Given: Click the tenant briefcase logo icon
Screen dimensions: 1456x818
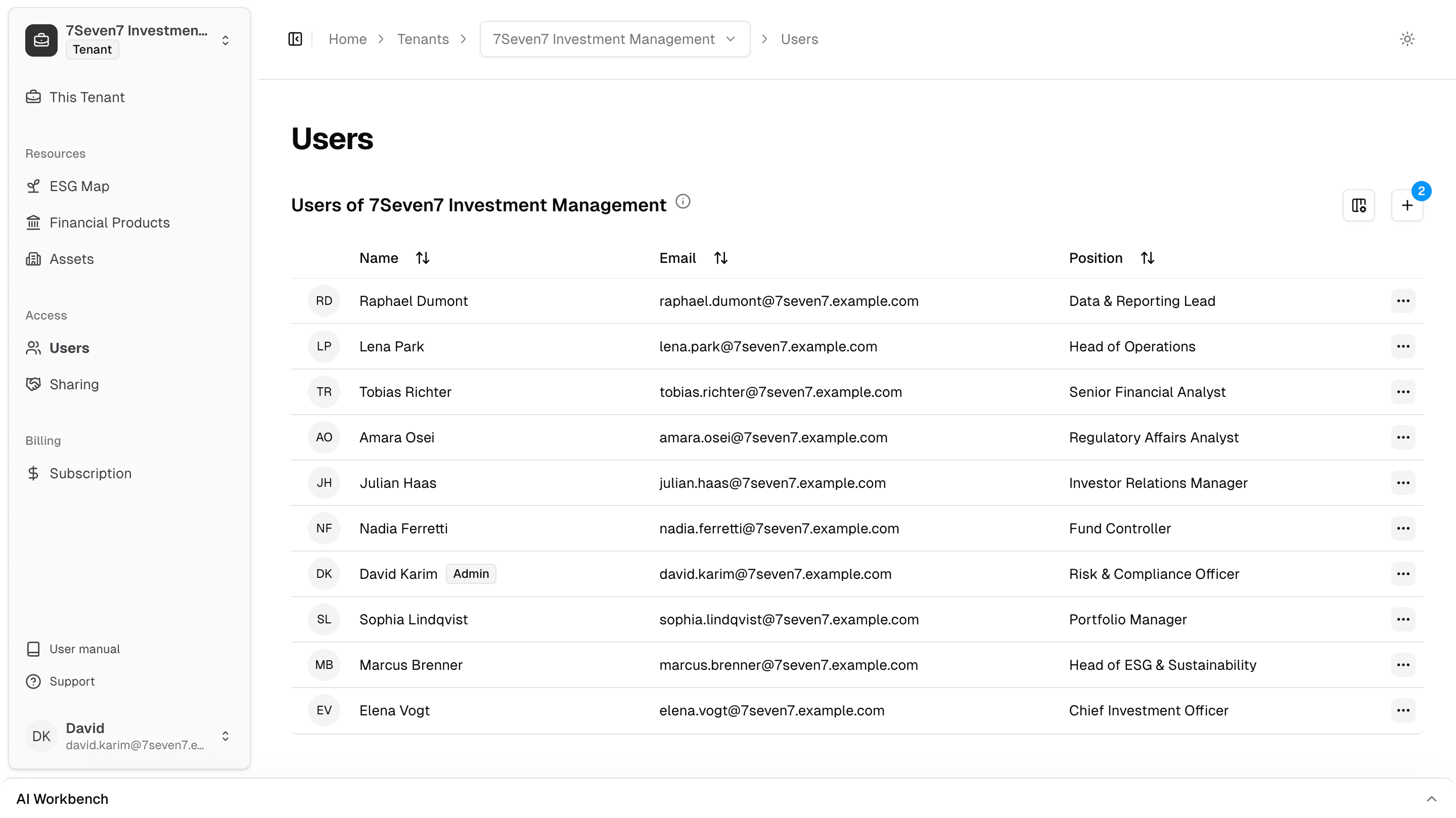Looking at the screenshot, I should point(41,40).
